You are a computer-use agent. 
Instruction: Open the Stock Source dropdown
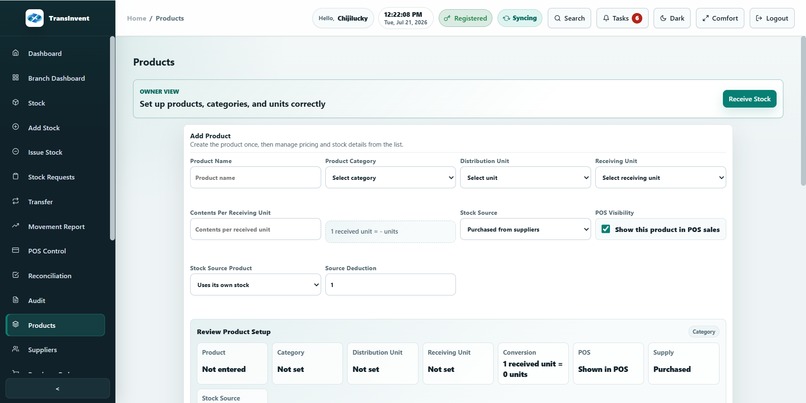pos(525,229)
